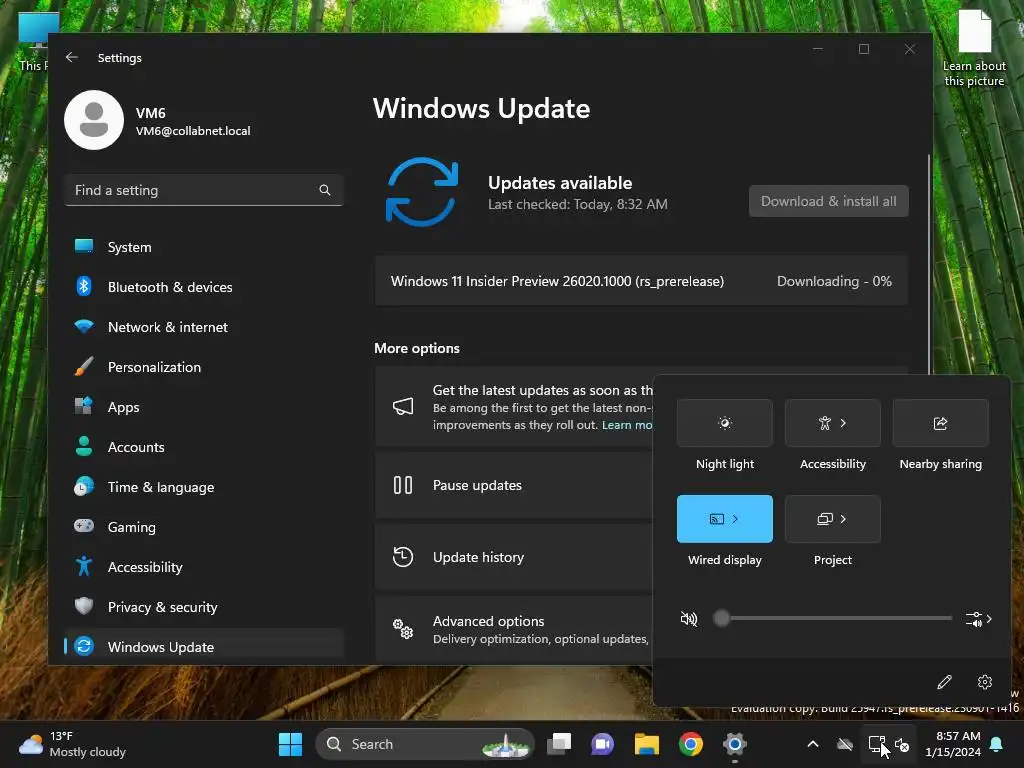Viewport: 1024px width, 768px height.
Task: Toggle the Nearby sharing quick setting
Action: point(940,423)
